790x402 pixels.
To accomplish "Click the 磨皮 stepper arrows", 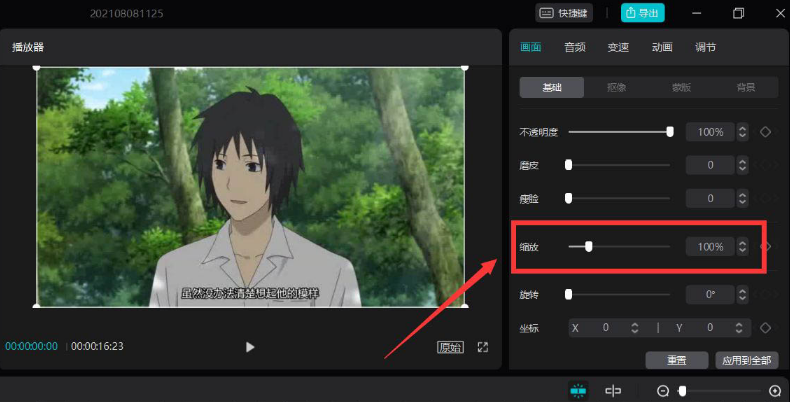I will [743, 165].
